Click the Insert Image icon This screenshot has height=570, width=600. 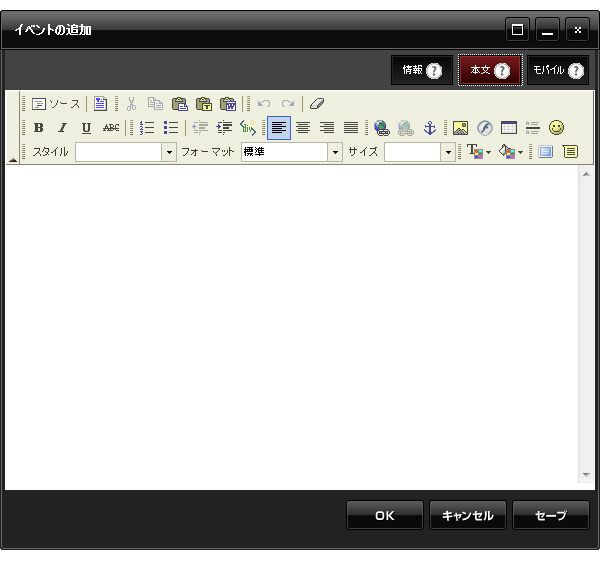[x=460, y=128]
